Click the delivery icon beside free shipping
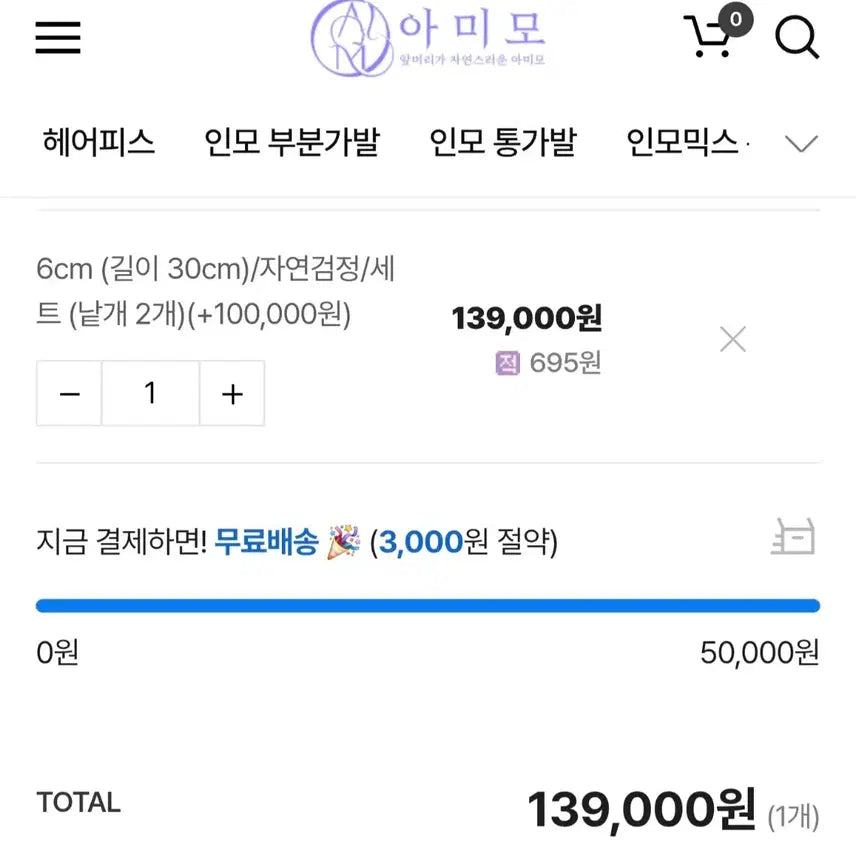This screenshot has height=856, width=856. click(x=793, y=538)
